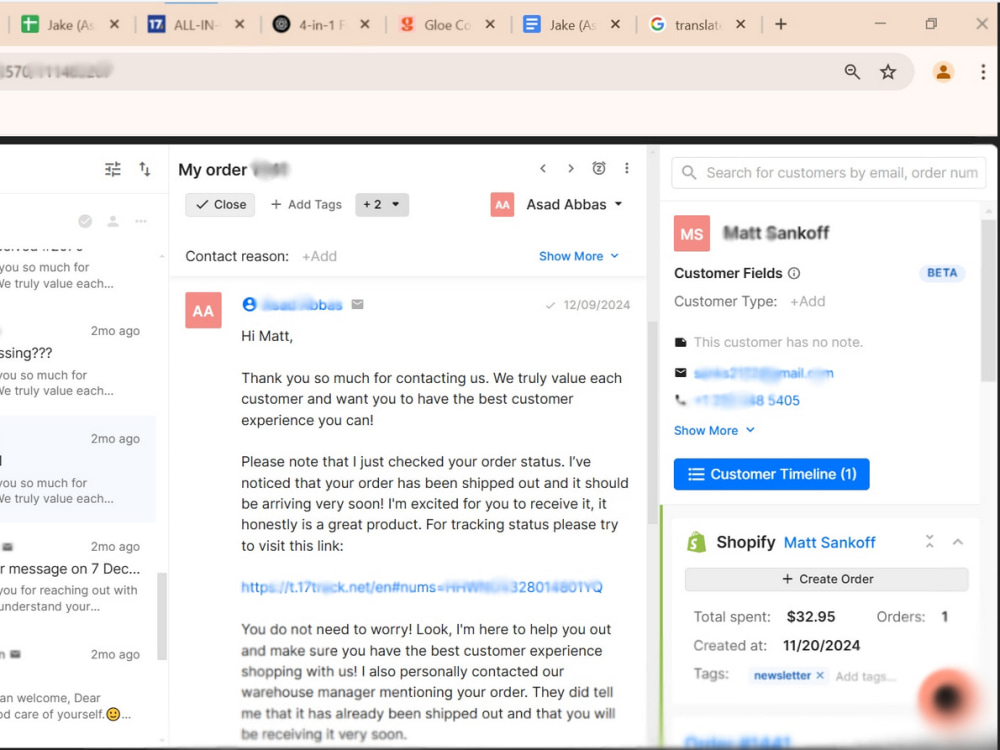The height and width of the screenshot is (750, 1000).
Task: Open Matt Sankoff Shopify profile link
Action: coord(829,543)
